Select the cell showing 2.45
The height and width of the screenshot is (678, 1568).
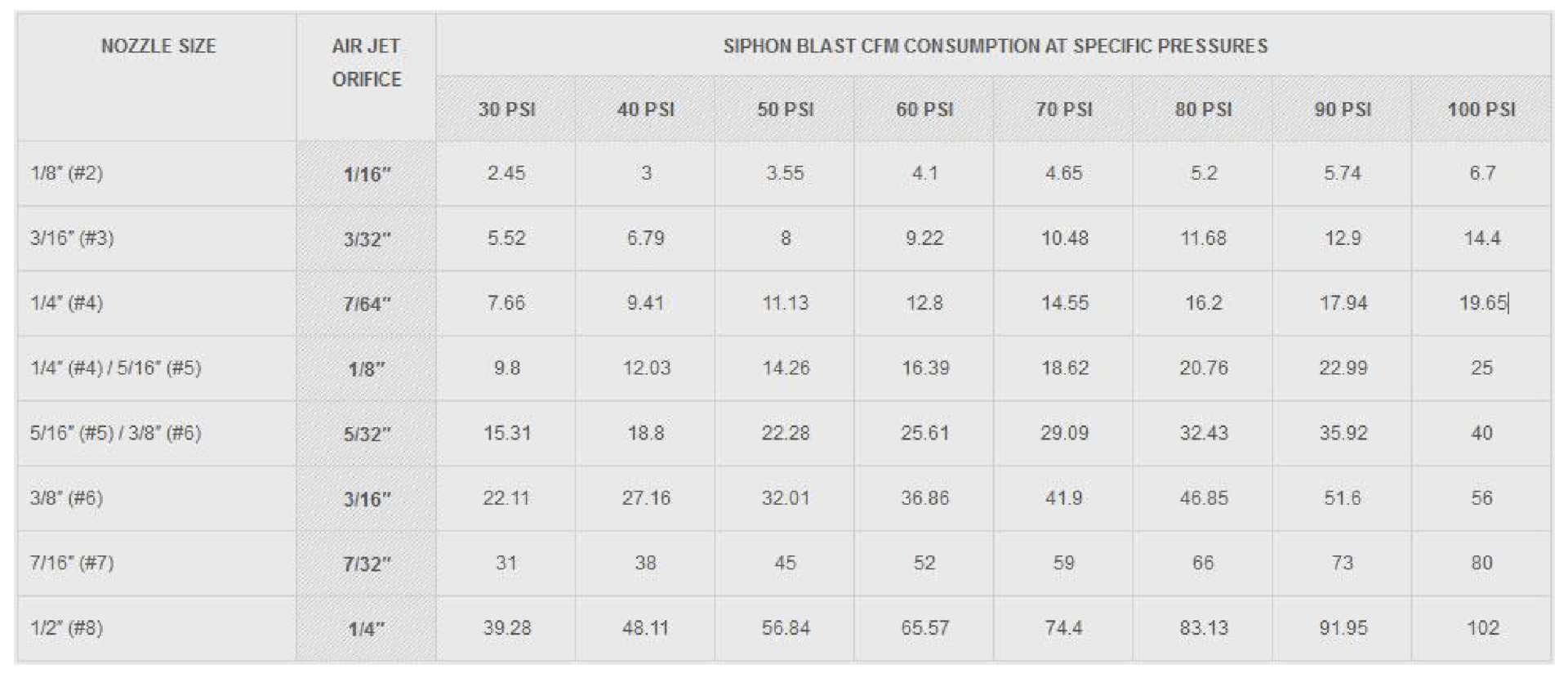[x=506, y=173]
